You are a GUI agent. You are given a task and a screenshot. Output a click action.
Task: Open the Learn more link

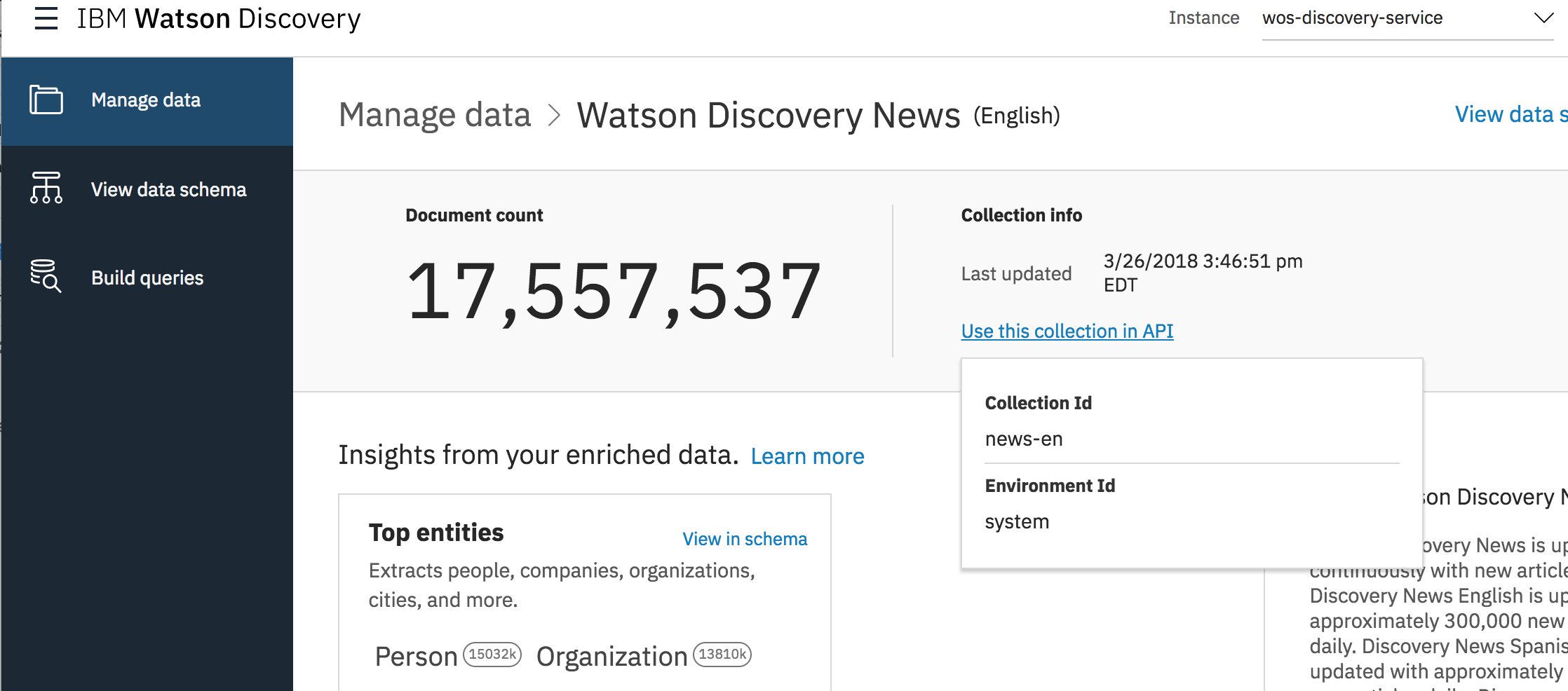tap(807, 456)
